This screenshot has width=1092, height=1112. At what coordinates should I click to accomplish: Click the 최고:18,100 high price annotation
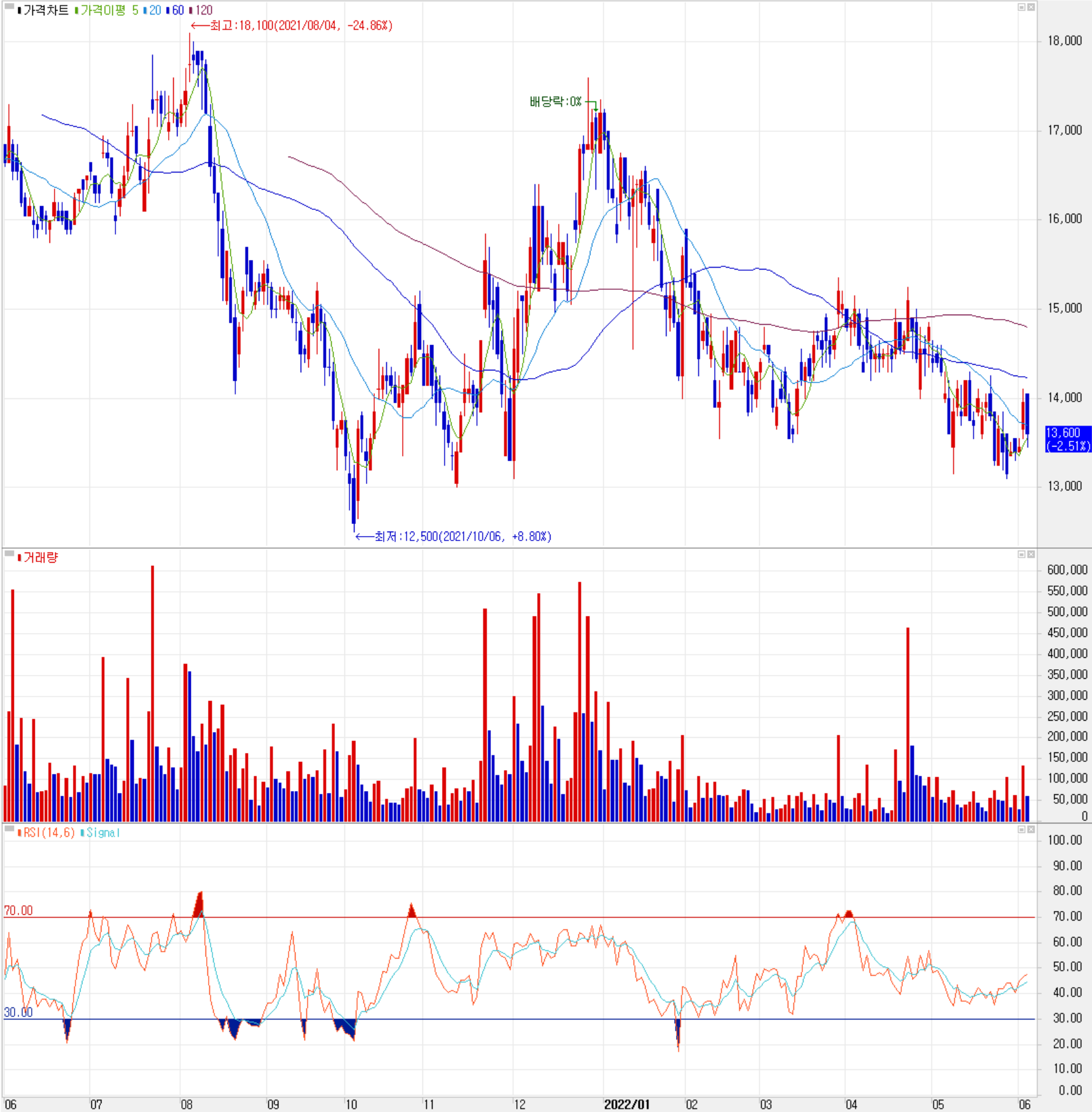pyautogui.click(x=292, y=25)
